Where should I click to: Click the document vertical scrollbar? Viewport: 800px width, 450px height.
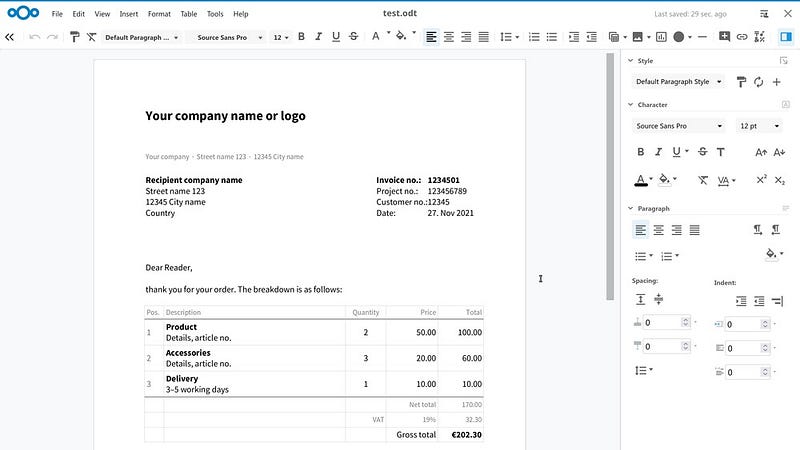610,177
